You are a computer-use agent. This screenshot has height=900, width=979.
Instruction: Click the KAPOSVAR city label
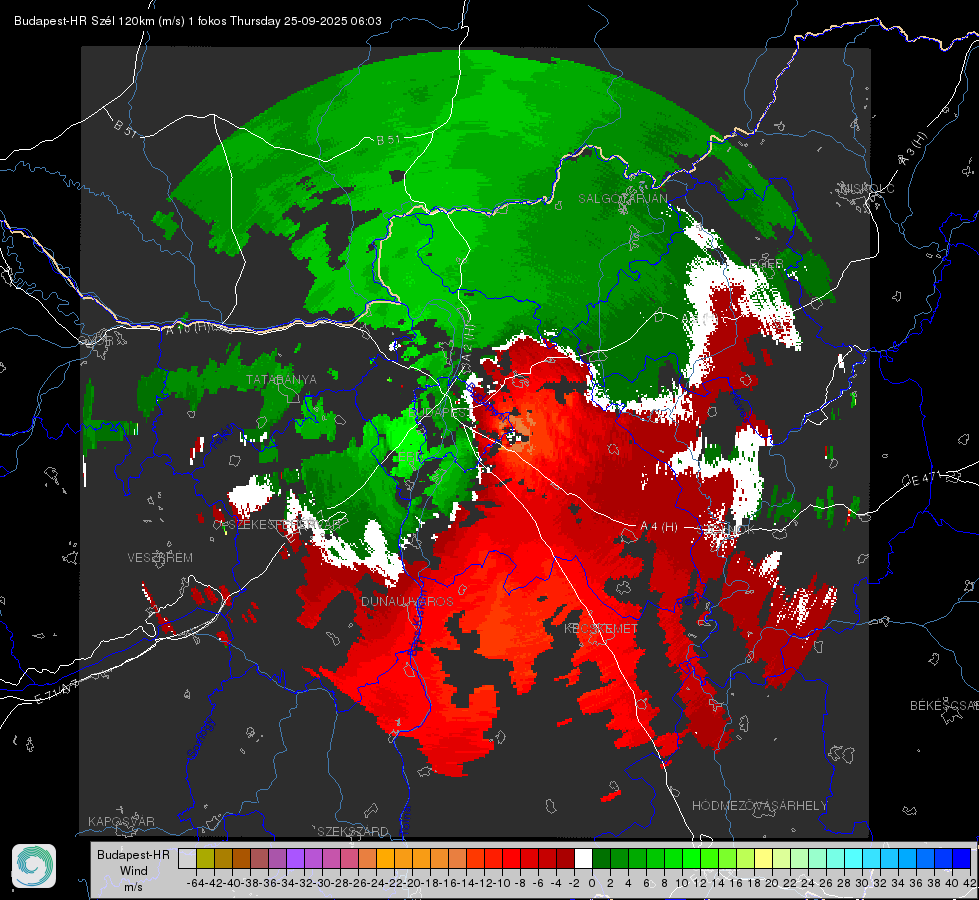coord(121,821)
